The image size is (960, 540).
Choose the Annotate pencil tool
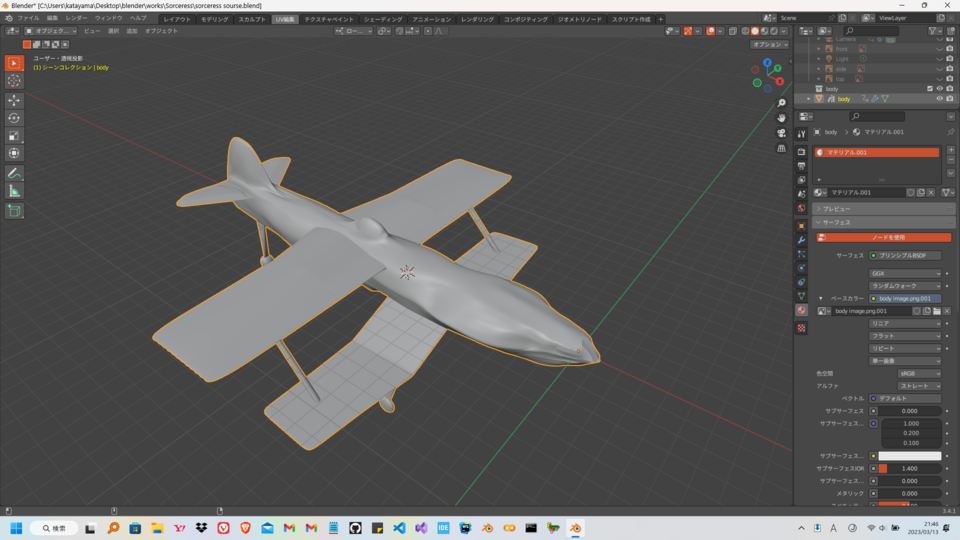tap(14, 173)
